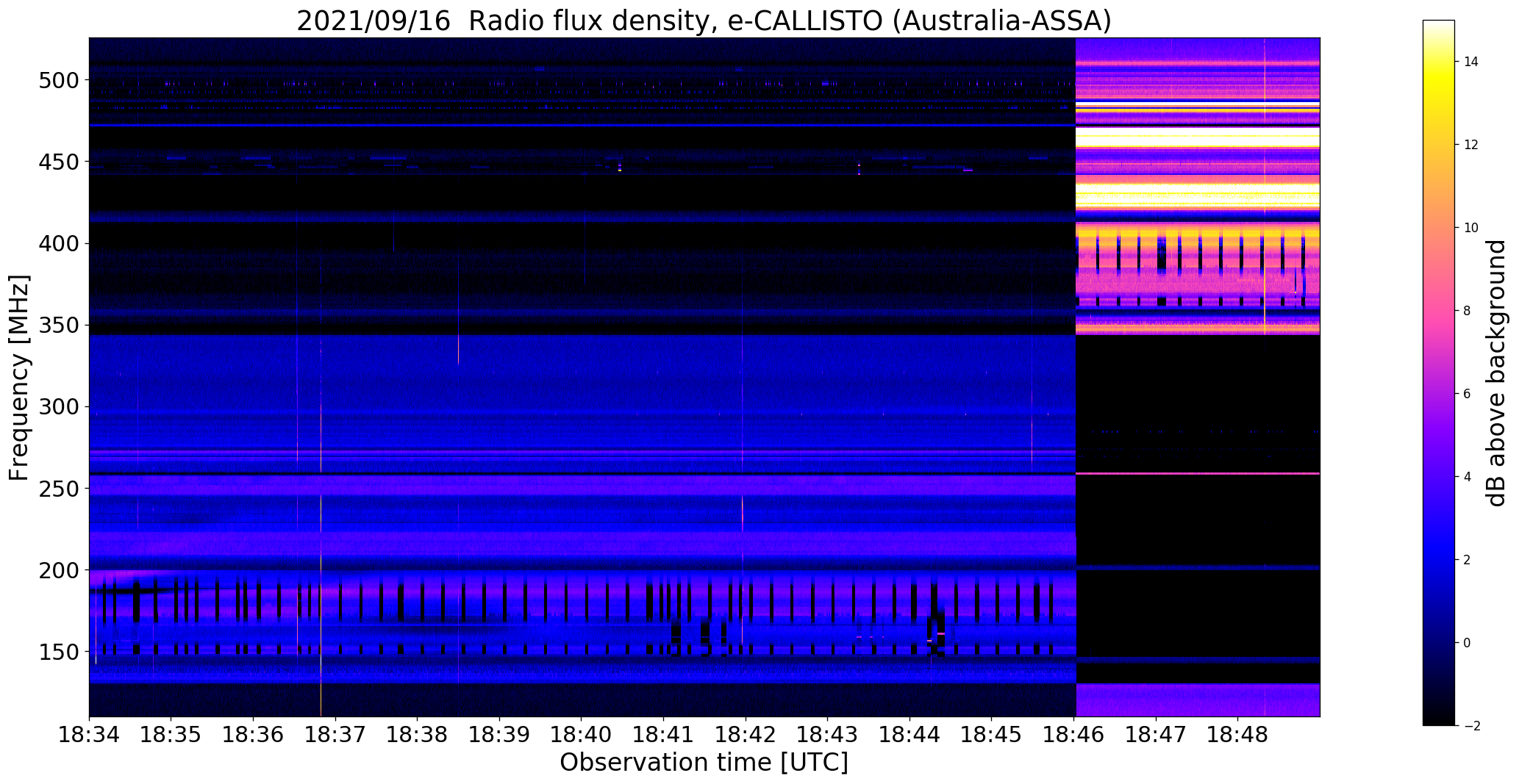Click the 150 frequency tick label
The image size is (1519, 784).
[x=58, y=652]
